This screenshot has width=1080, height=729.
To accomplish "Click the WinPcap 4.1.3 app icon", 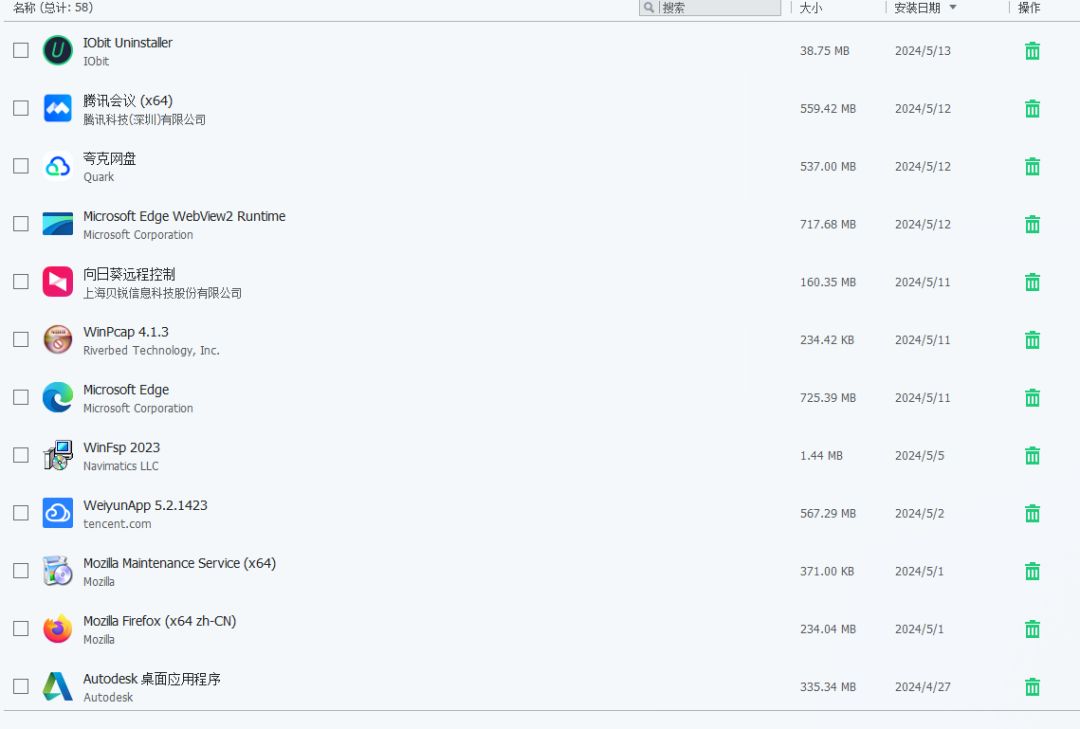I will (x=58, y=340).
